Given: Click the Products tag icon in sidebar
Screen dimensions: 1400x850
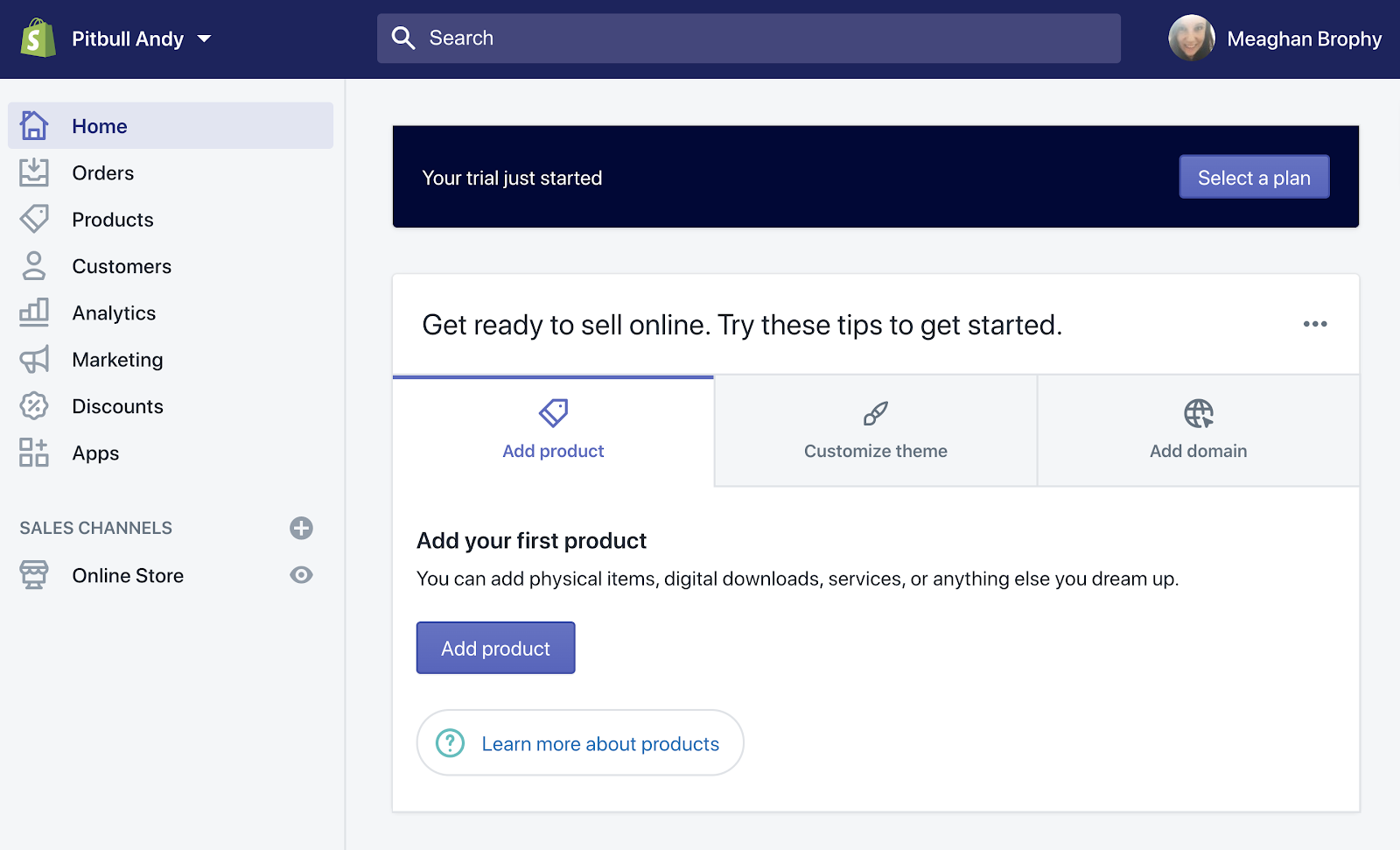Looking at the screenshot, I should click(34, 219).
